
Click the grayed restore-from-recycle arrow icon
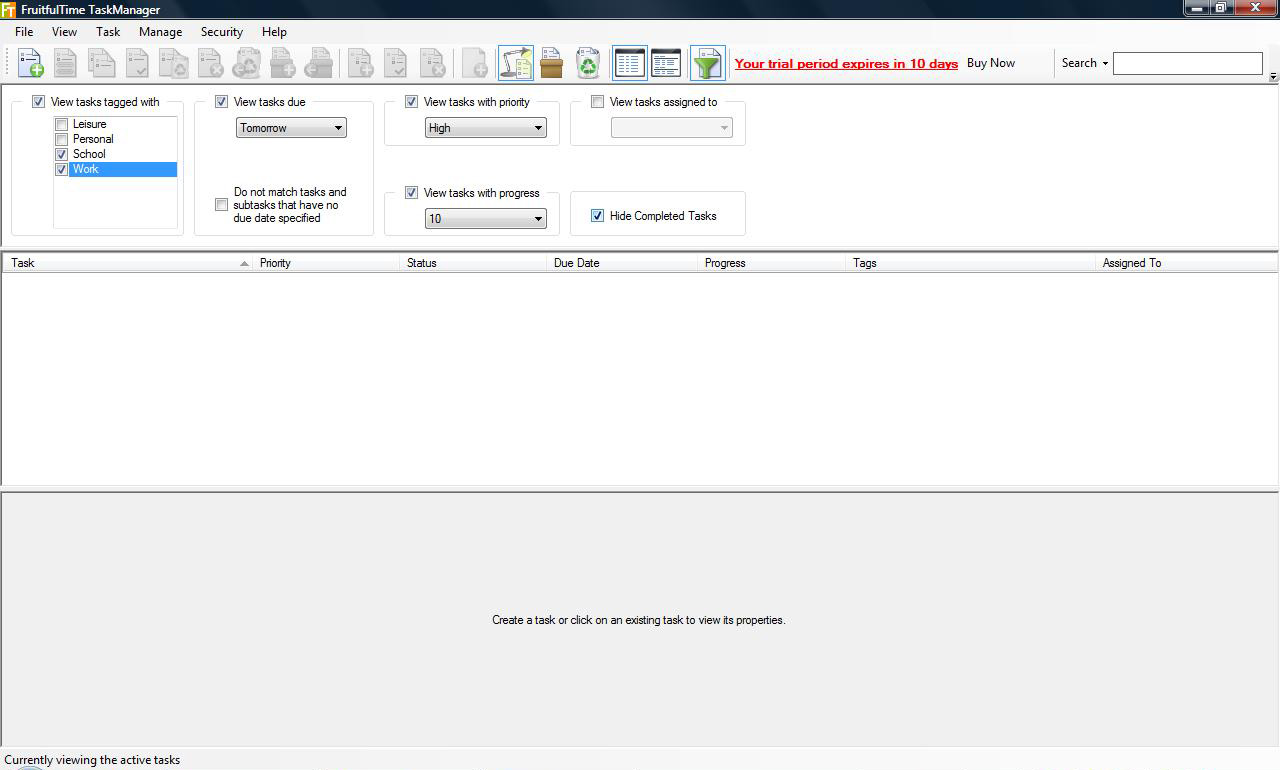(246, 63)
